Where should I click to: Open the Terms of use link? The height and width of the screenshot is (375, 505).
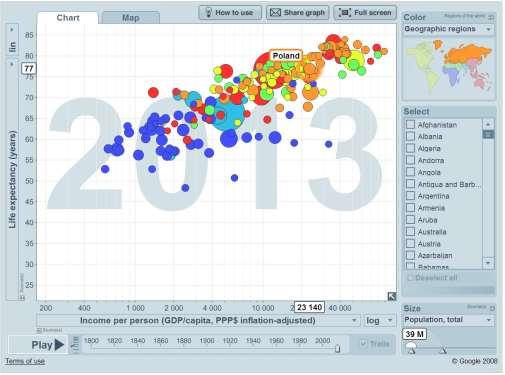coord(25,361)
